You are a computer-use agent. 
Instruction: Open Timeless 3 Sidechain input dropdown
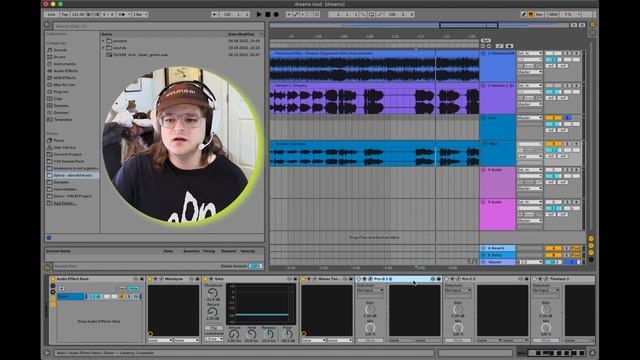(546, 290)
